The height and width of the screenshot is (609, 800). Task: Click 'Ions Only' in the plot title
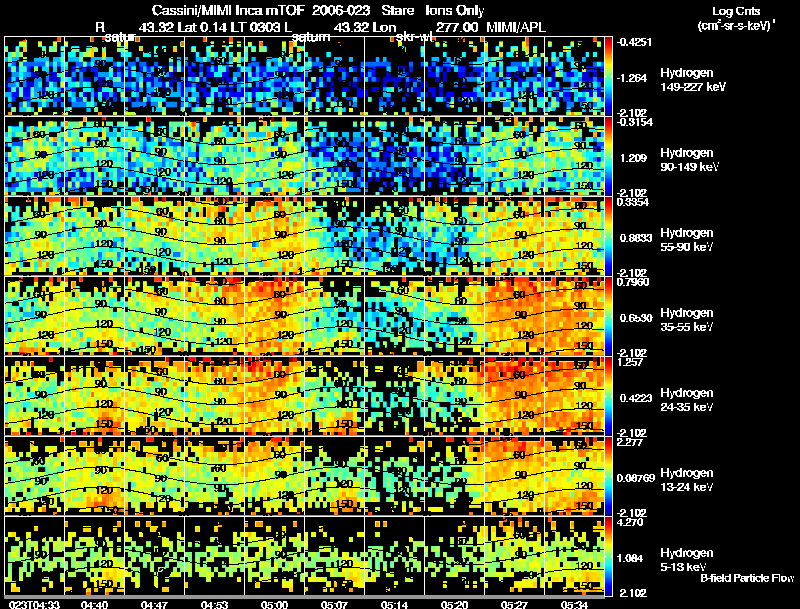coord(454,11)
